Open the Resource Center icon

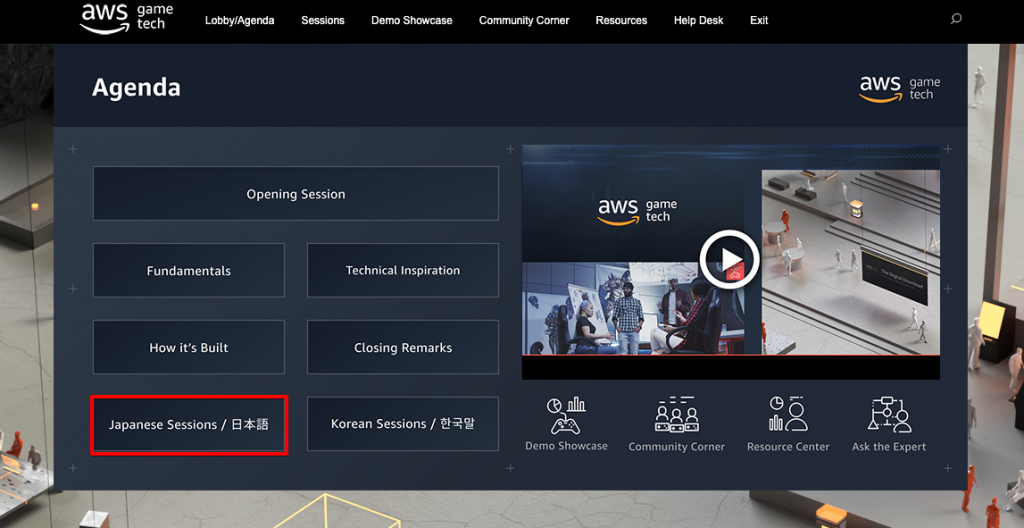click(x=788, y=414)
